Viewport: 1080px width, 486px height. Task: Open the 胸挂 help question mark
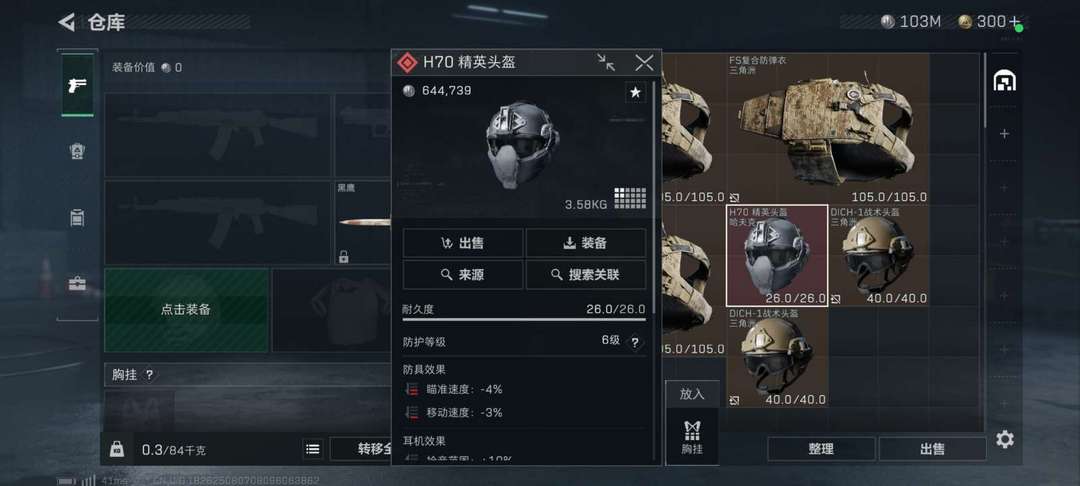pos(149,375)
